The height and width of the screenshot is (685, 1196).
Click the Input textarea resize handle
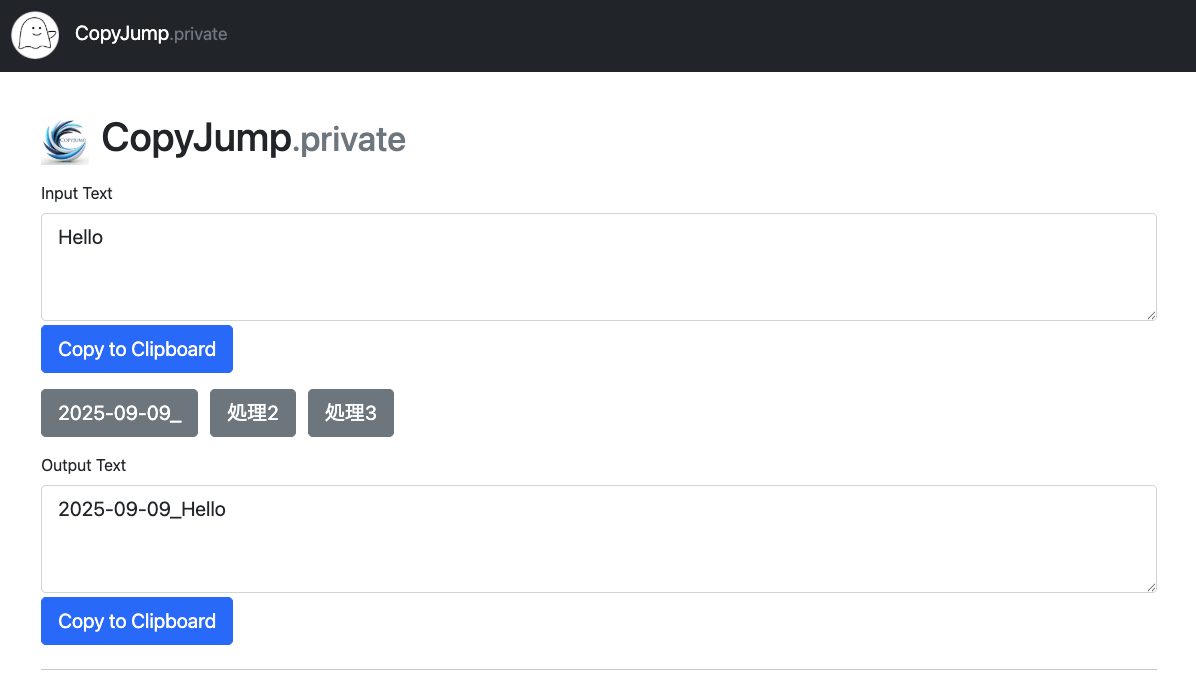pos(1151,315)
